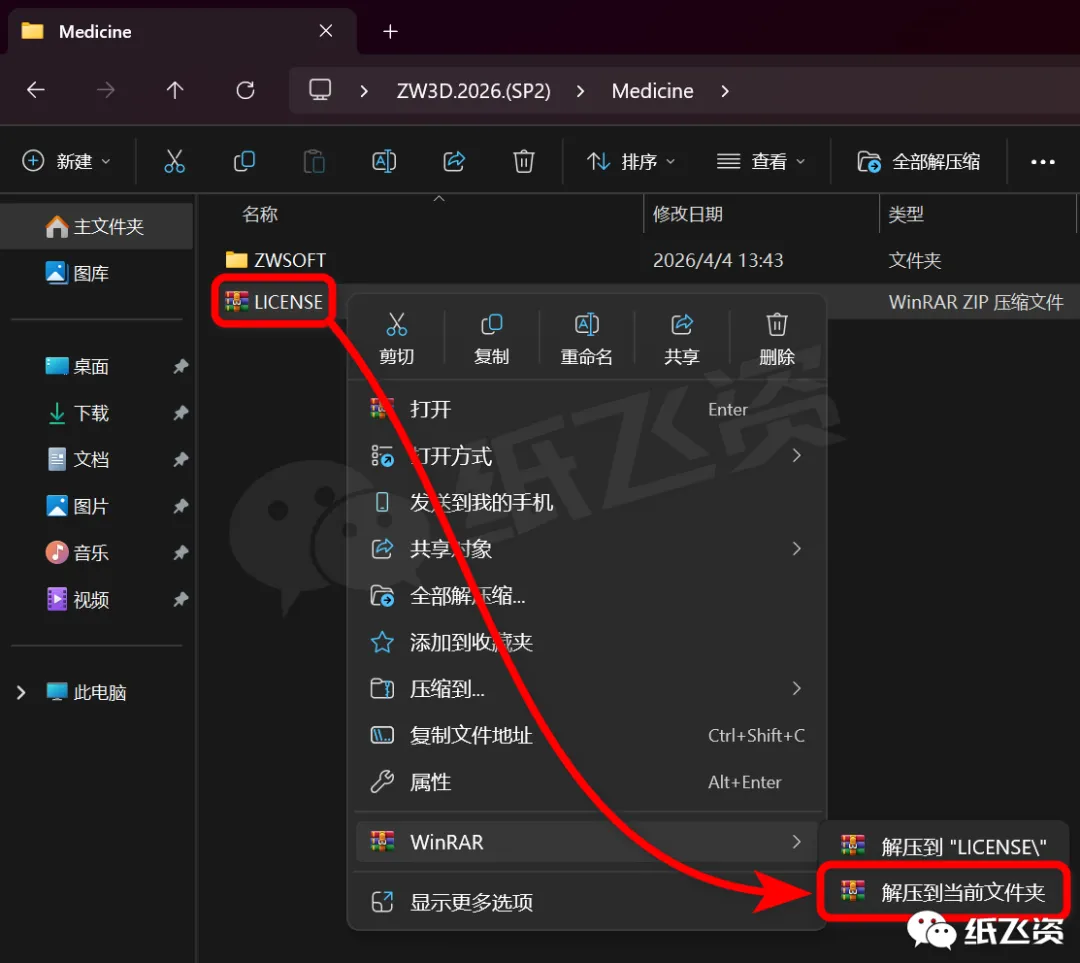Image resolution: width=1080 pixels, height=963 pixels.
Task: Expand the chevron before ZW3D.2026.(SP2)
Action: click(x=364, y=91)
